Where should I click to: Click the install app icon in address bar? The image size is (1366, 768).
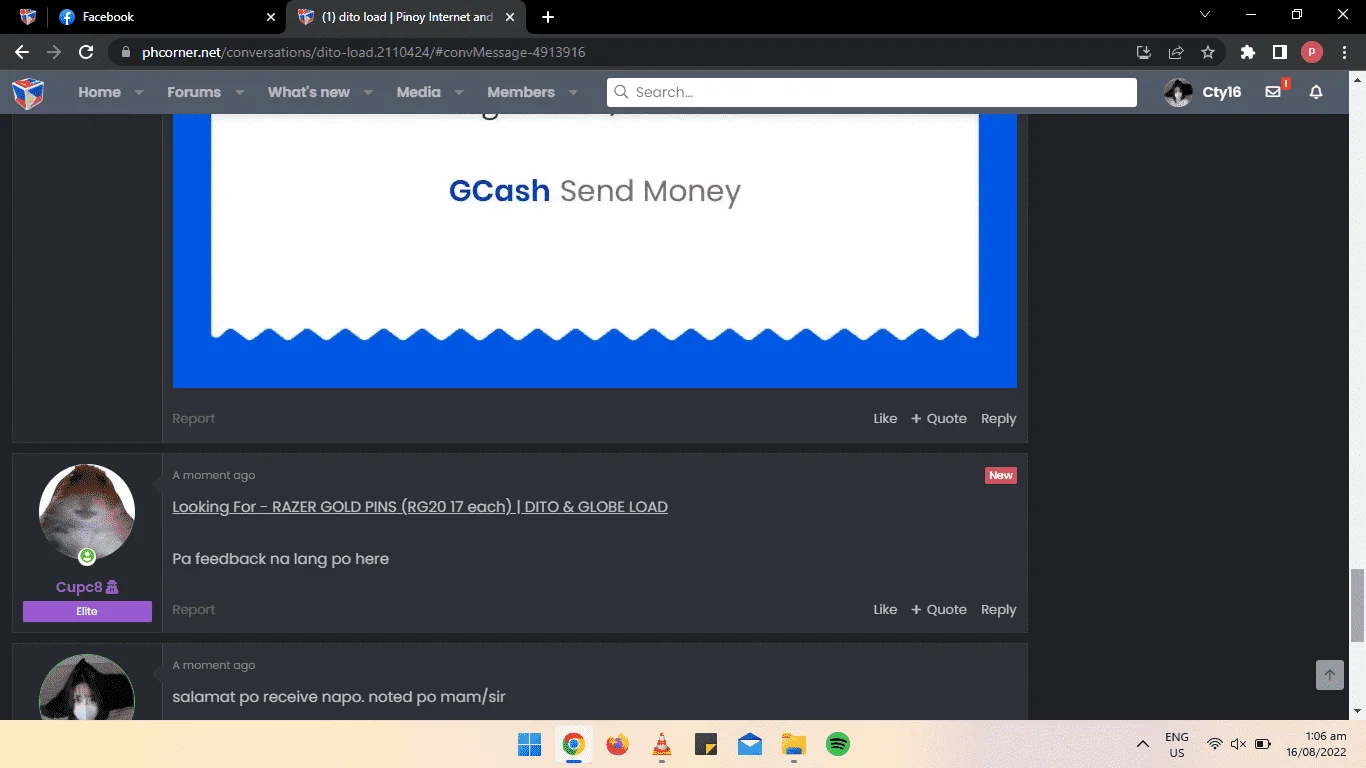click(x=1144, y=52)
